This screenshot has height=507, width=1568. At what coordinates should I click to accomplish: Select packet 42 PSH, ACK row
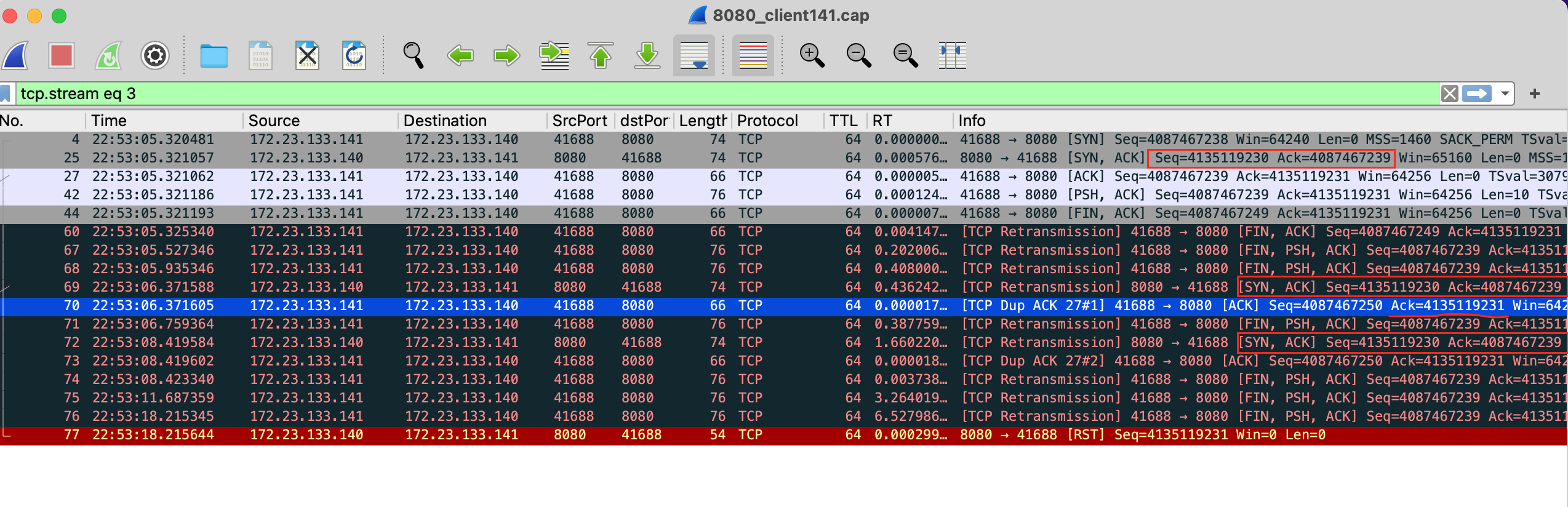pos(783,195)
